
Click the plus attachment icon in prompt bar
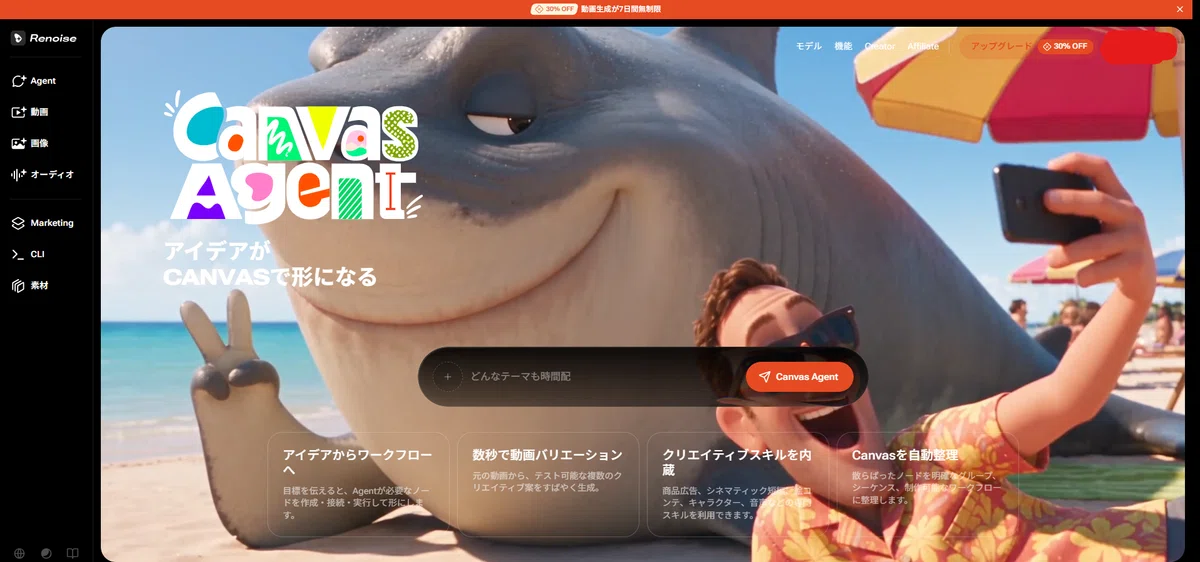447,377
